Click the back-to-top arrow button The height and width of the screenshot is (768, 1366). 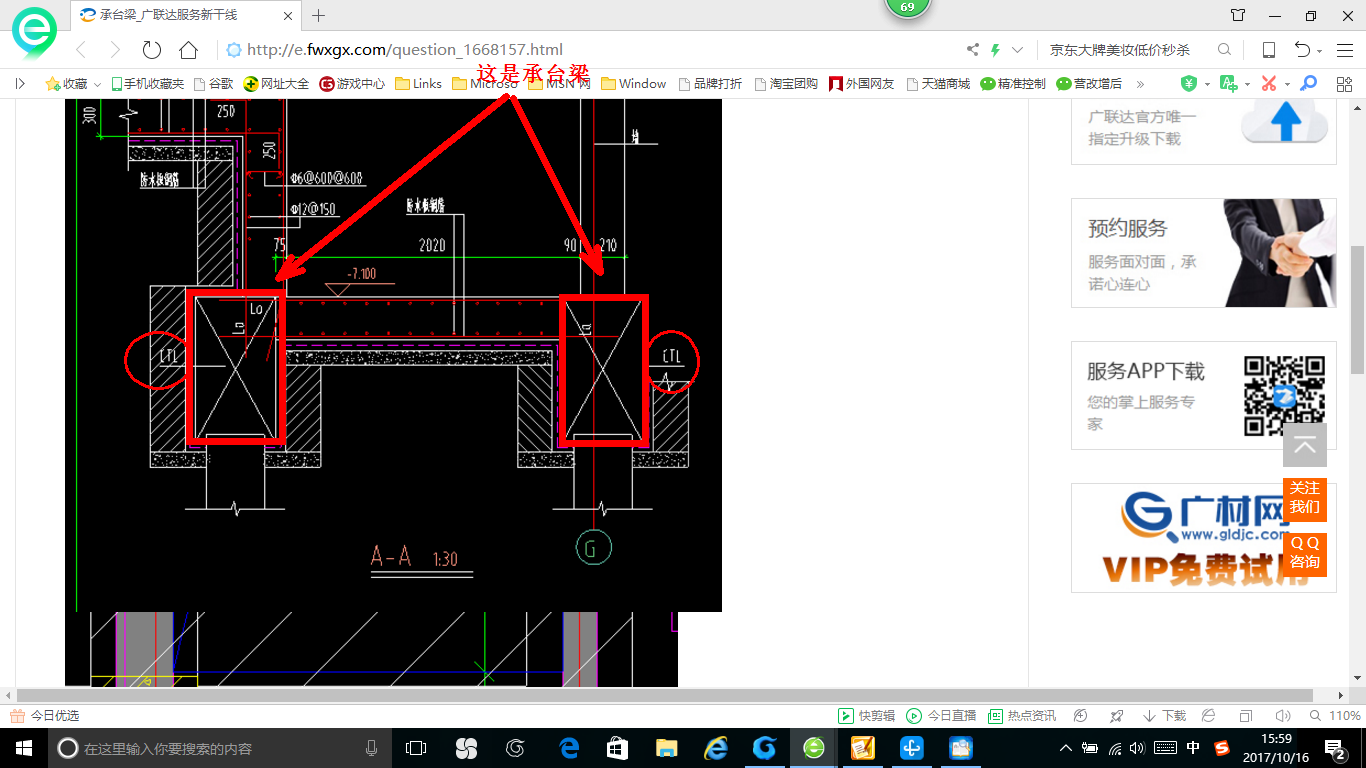1305,445
